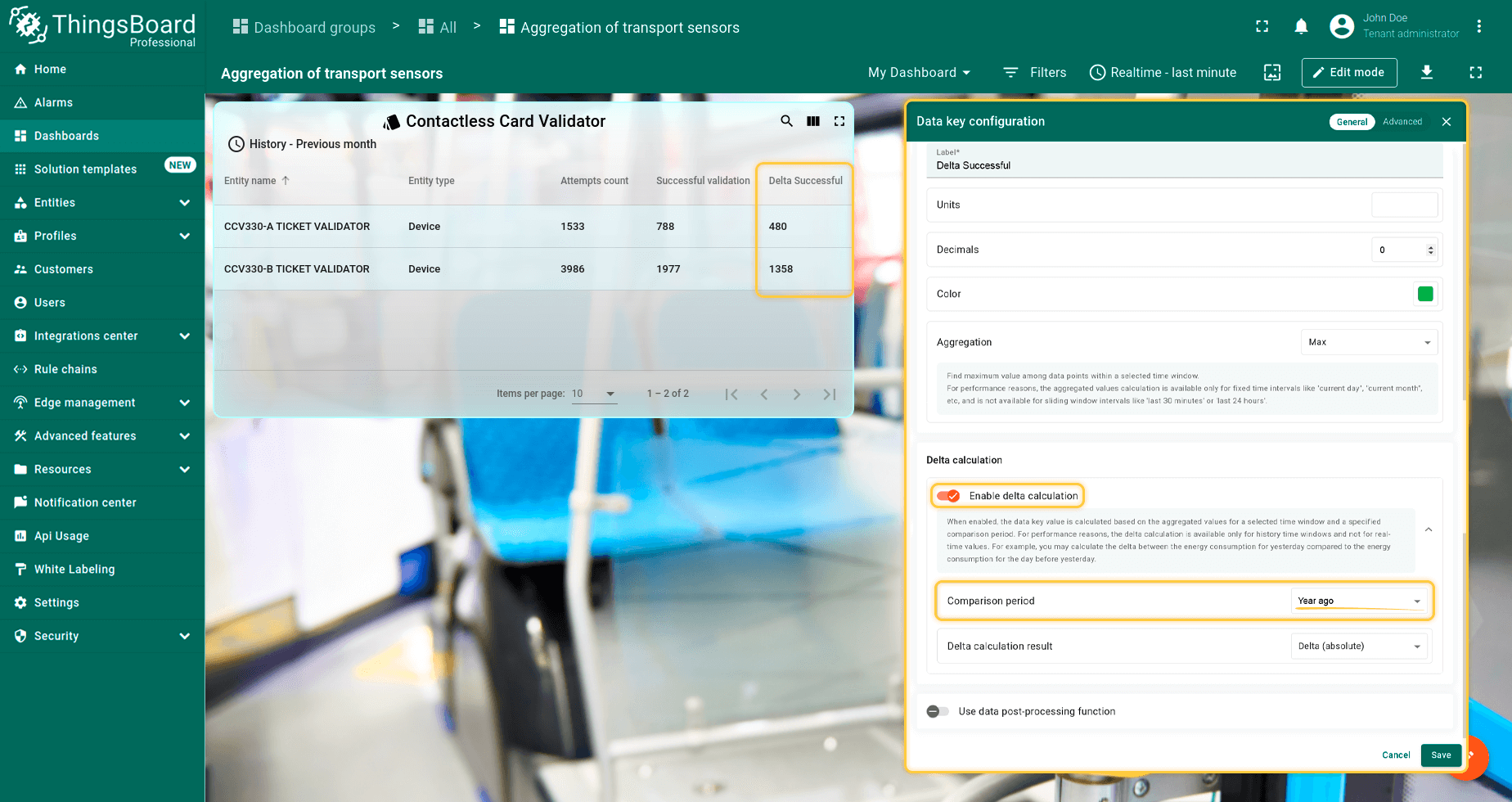Open the Comparison period dropdown
The height and width of the screenshot is (802, 1512).
(x=1358, y=601)
